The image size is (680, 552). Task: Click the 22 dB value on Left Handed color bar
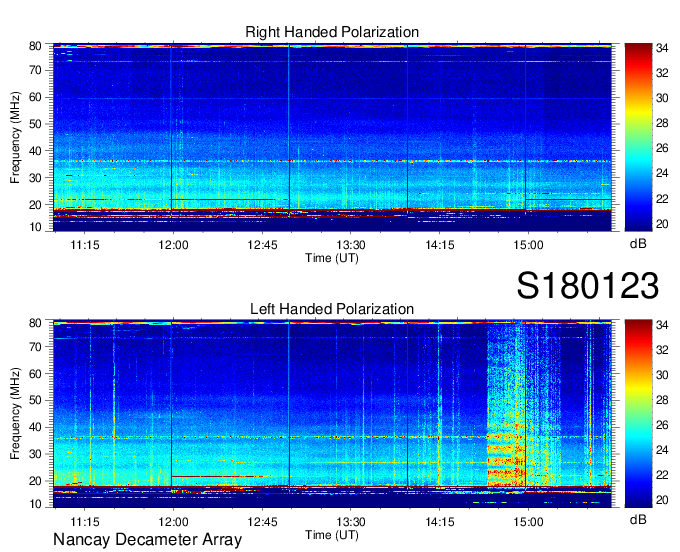(662, 476)
